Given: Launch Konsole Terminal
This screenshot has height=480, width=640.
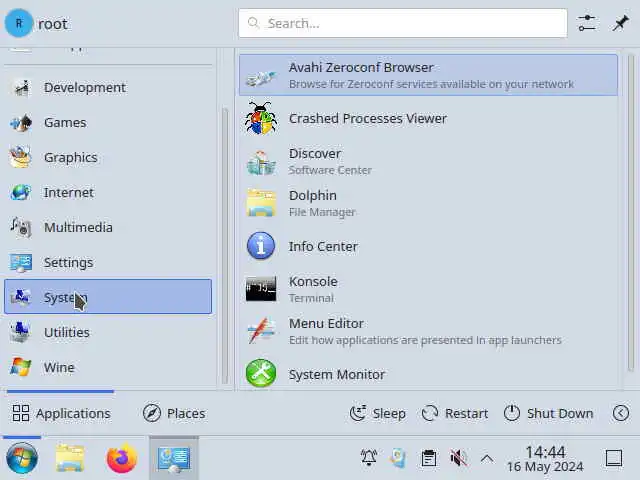Looking at the screenshot, I should coord(428,289).
